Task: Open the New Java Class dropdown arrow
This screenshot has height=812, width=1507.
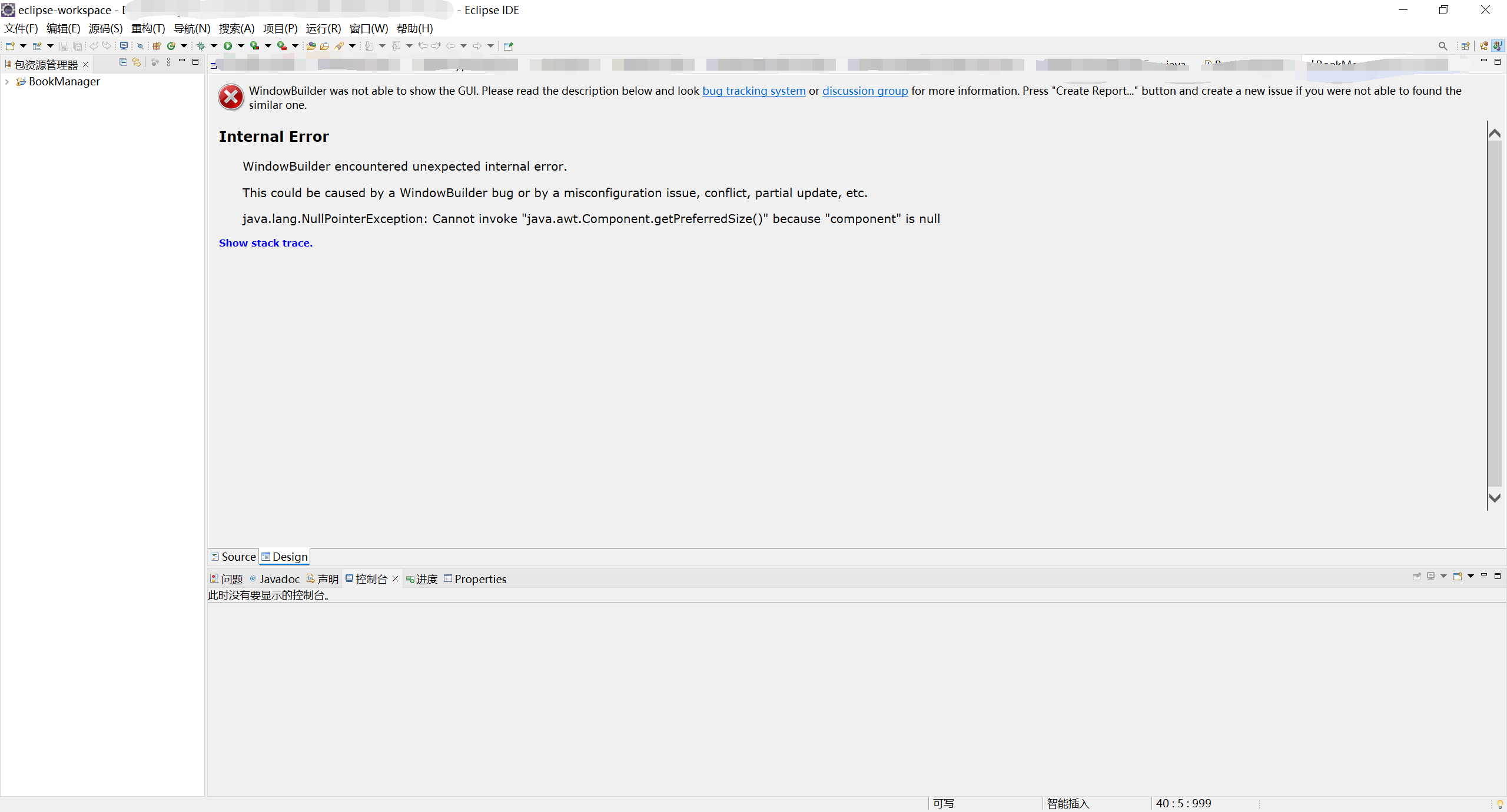Action: pyautogui.click(x=184, y=46)
